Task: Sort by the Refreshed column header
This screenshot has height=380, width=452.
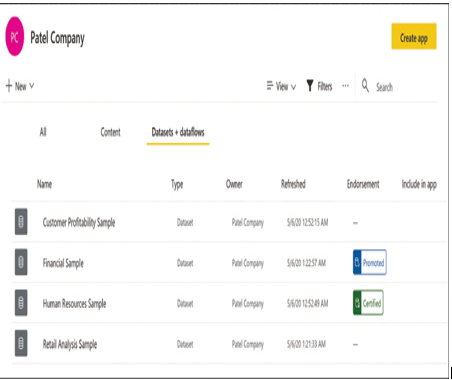Action: pos(293,184)
